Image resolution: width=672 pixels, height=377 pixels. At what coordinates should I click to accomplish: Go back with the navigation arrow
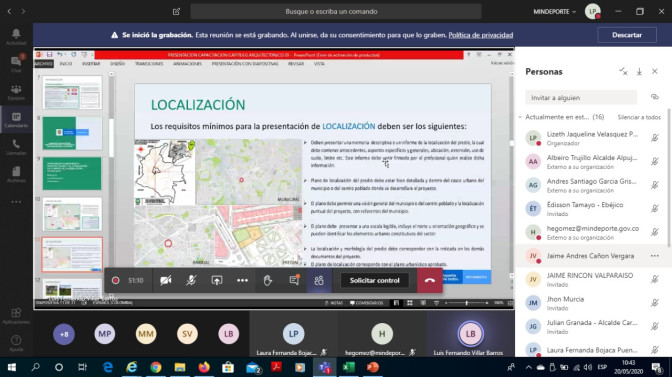[9, 12]
